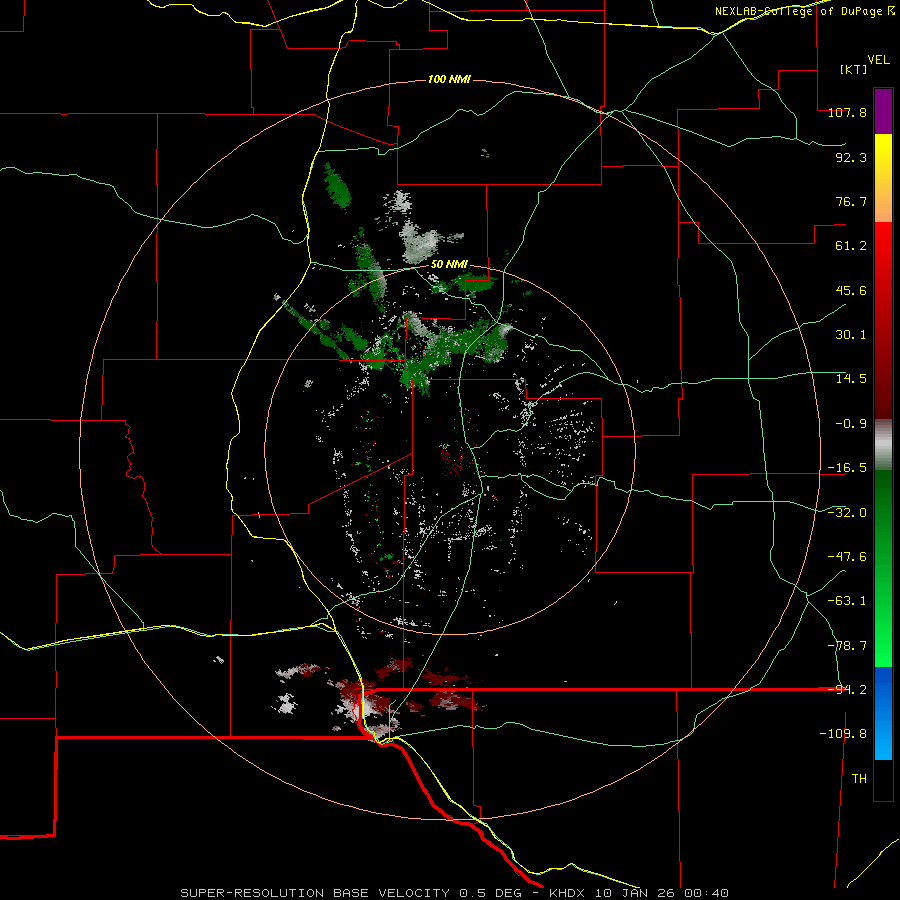This screenshot has height=900, width=900.
Task: Click the -16.5 velocity scale value
Action: (847, 468)
